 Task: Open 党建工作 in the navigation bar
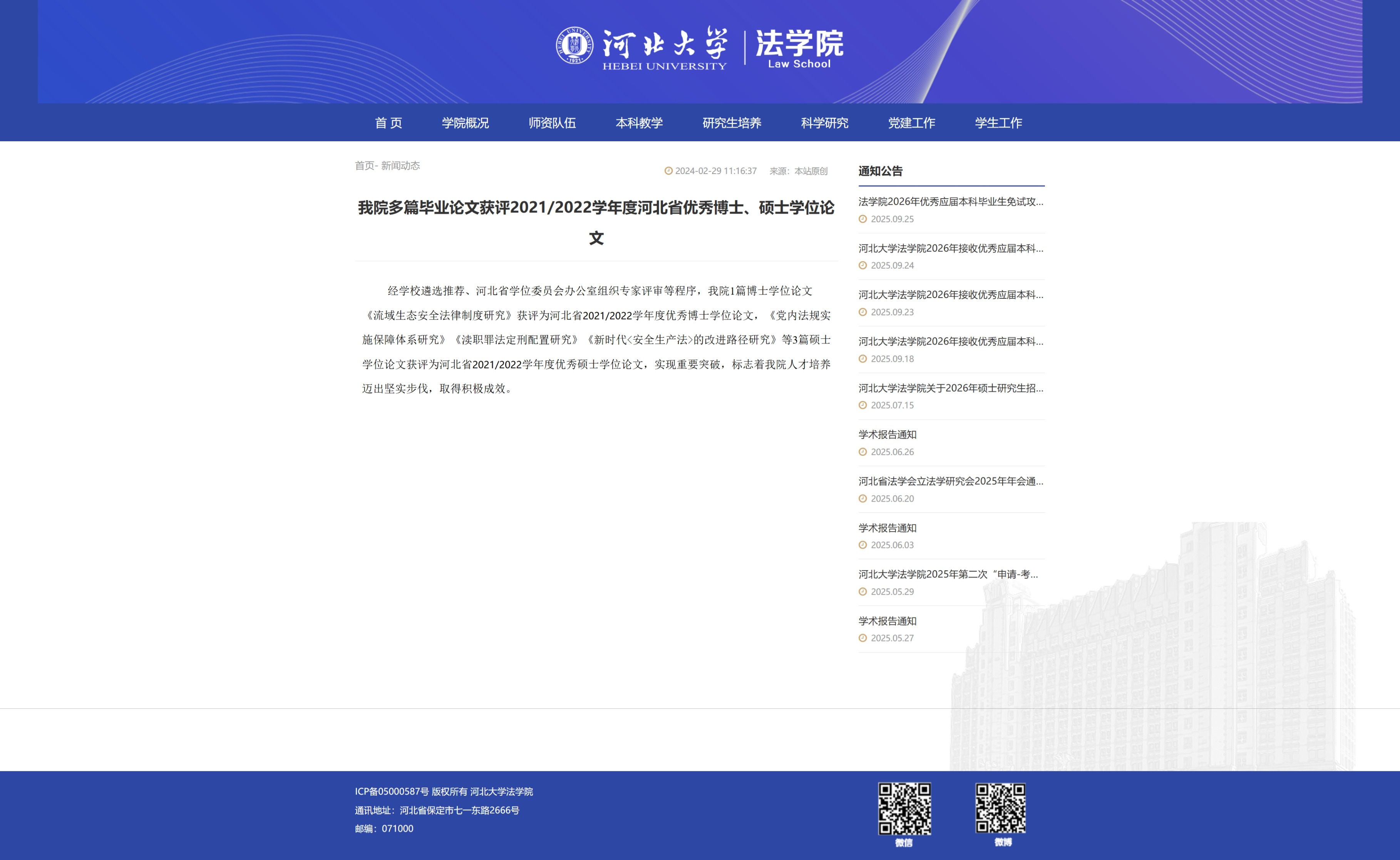coord(911,123)
